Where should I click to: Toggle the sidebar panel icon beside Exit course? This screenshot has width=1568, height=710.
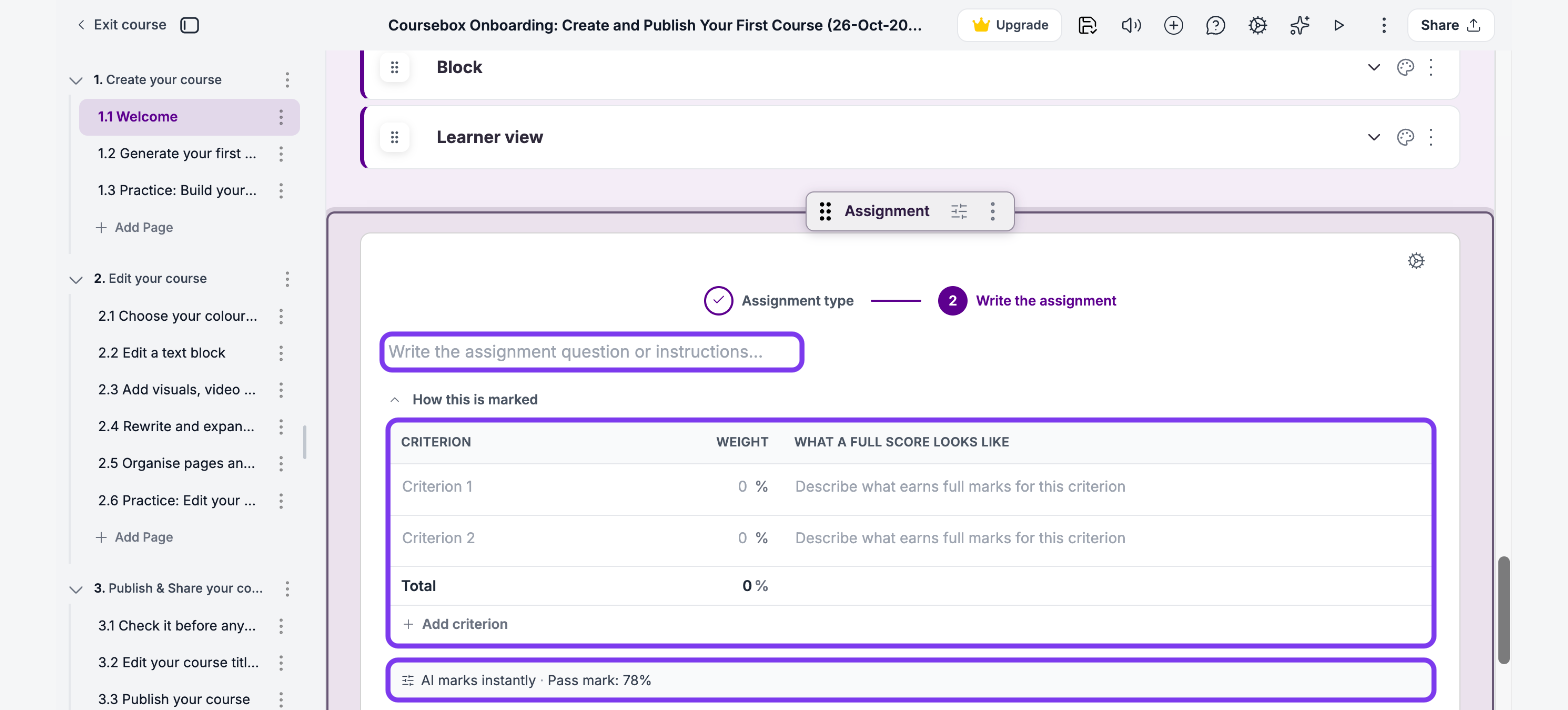tap(190, 25)
